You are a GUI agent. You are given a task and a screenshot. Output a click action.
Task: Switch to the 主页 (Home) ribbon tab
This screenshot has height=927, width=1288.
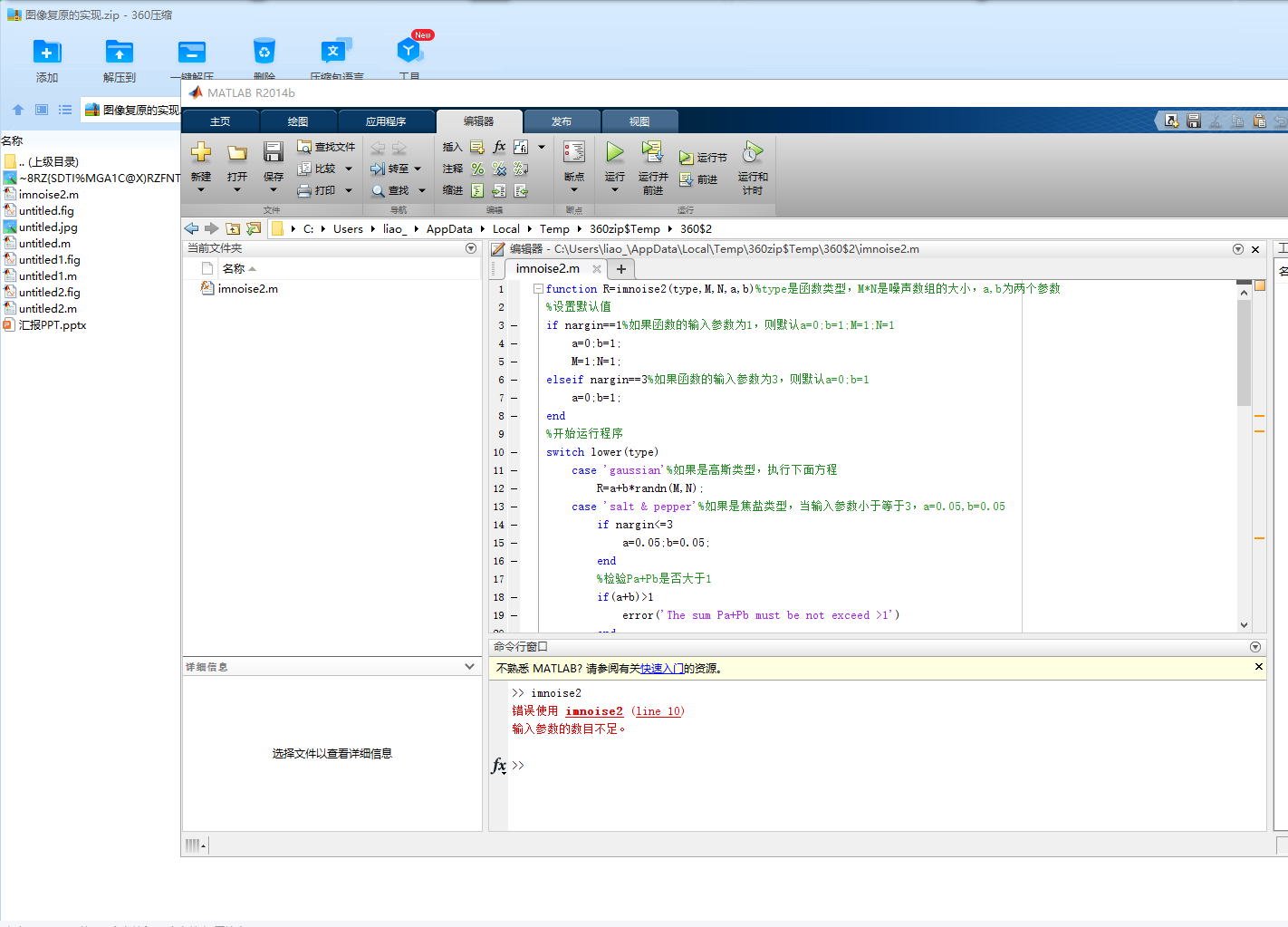click(x=220, y=121)
